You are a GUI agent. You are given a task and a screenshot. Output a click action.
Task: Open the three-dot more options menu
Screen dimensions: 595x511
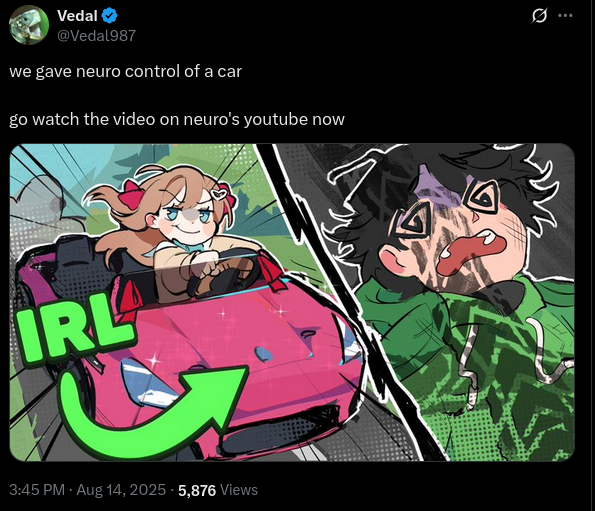[x=565, y=16]
